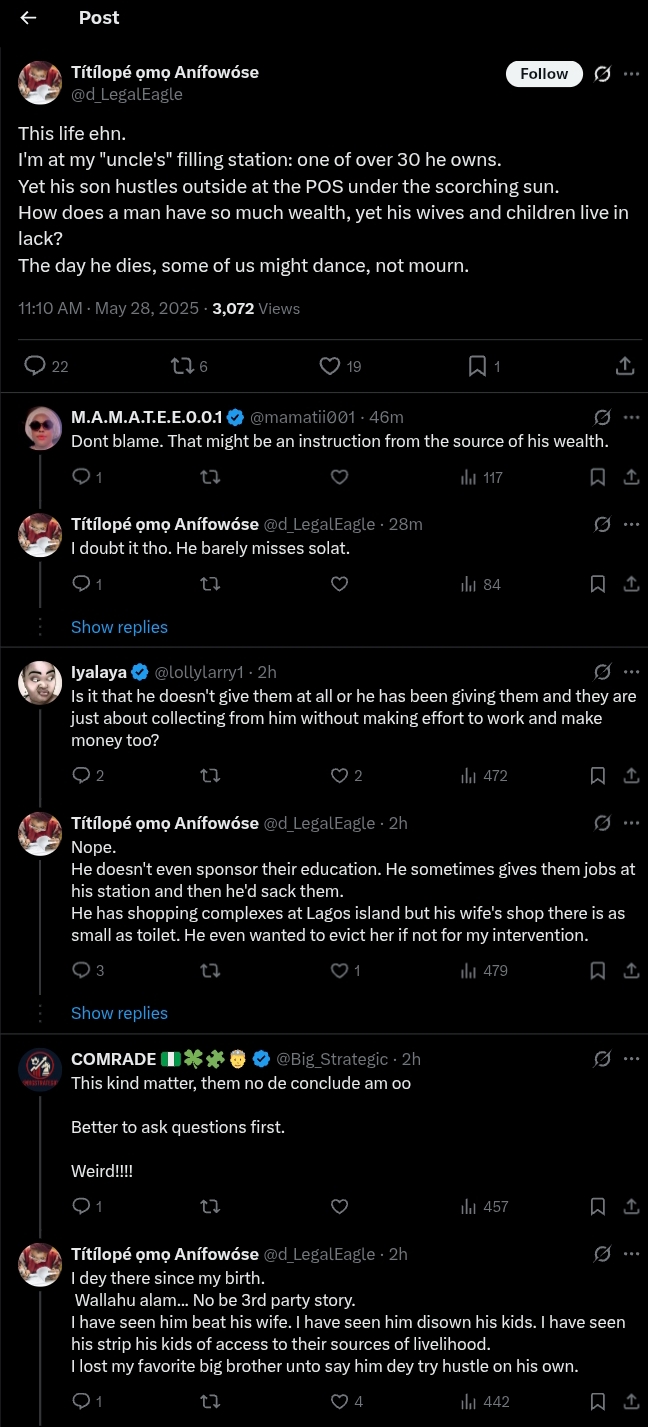Screen dimensions: 648x1427
Task: Open Iyalaya's profile avatar
Action: 41,681
